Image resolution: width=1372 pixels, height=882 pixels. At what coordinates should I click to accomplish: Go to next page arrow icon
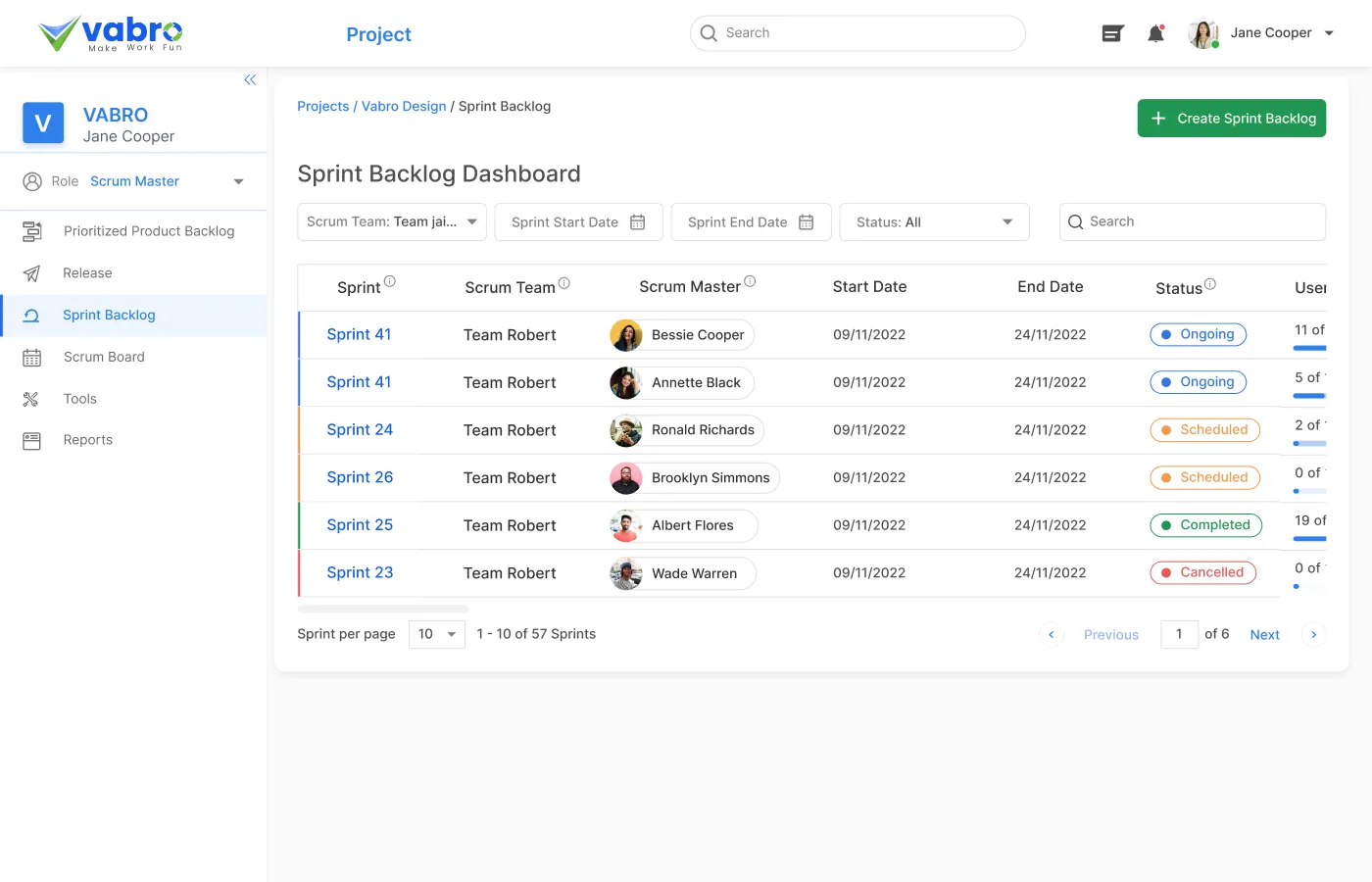[1313, 635]
